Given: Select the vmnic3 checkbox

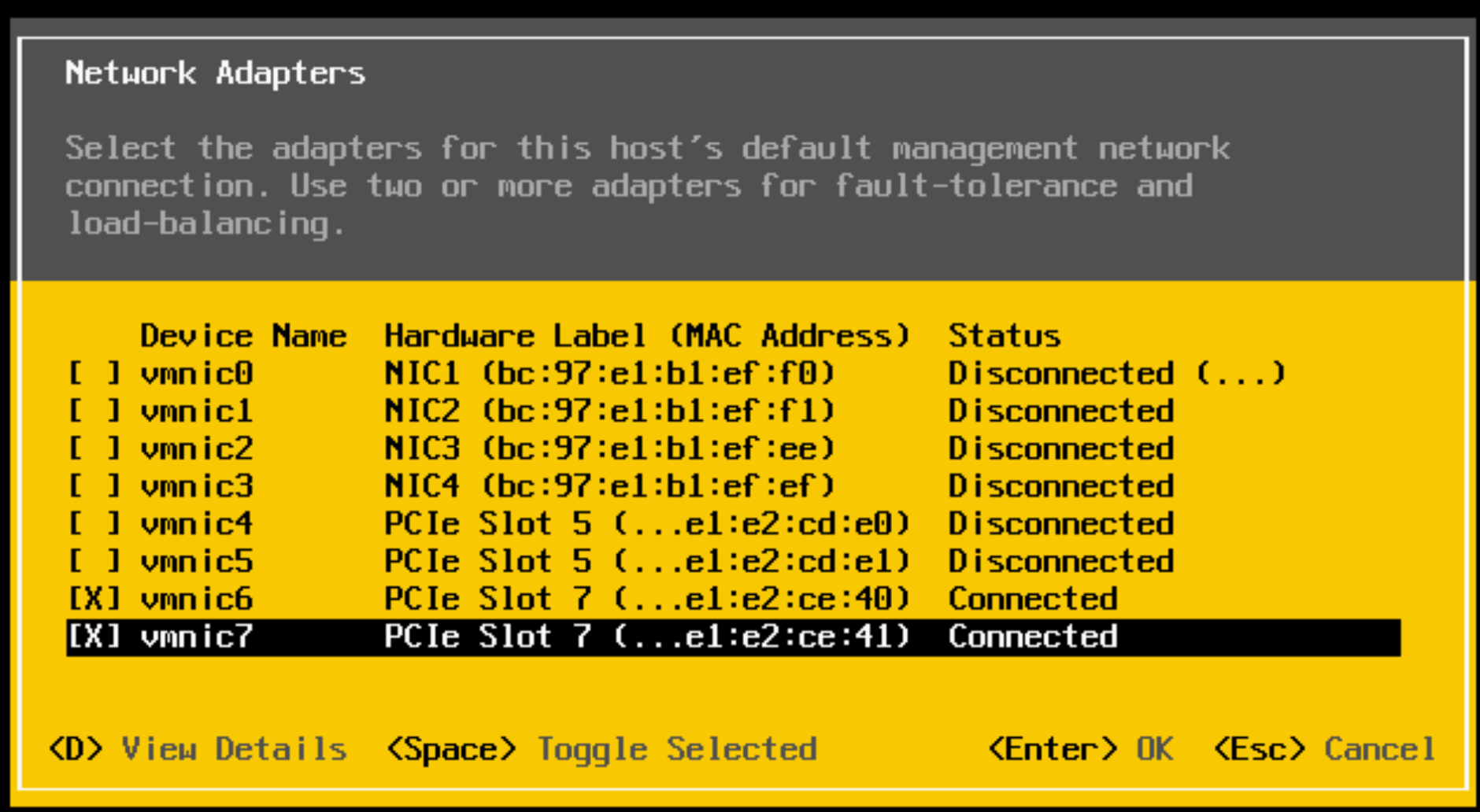Looking at the screenshot, I should click(x=94, y=486).
